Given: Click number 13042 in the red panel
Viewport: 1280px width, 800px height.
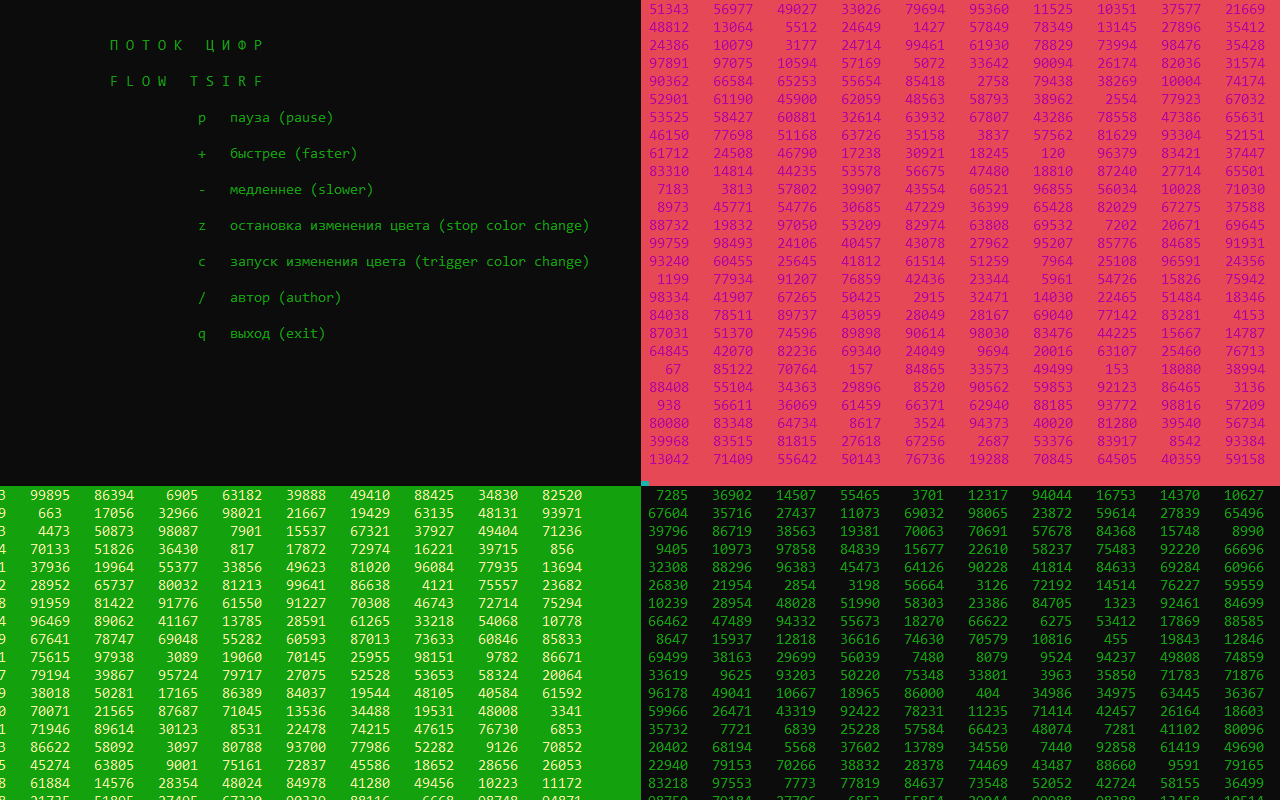Looking at the screenshot, I should point(669,459).
